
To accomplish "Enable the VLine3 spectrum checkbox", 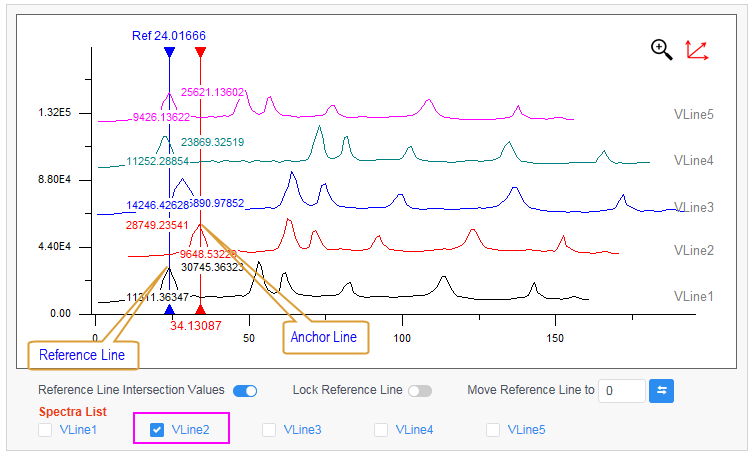I will tap(269, 430).
